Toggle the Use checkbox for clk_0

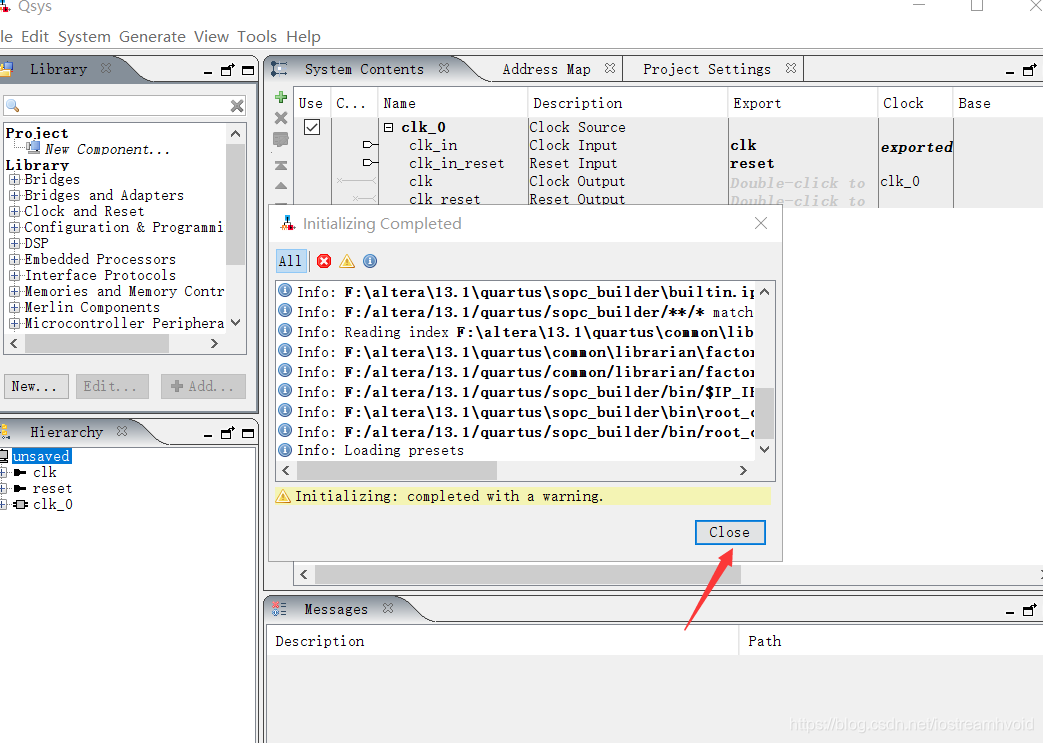point(312,126)
